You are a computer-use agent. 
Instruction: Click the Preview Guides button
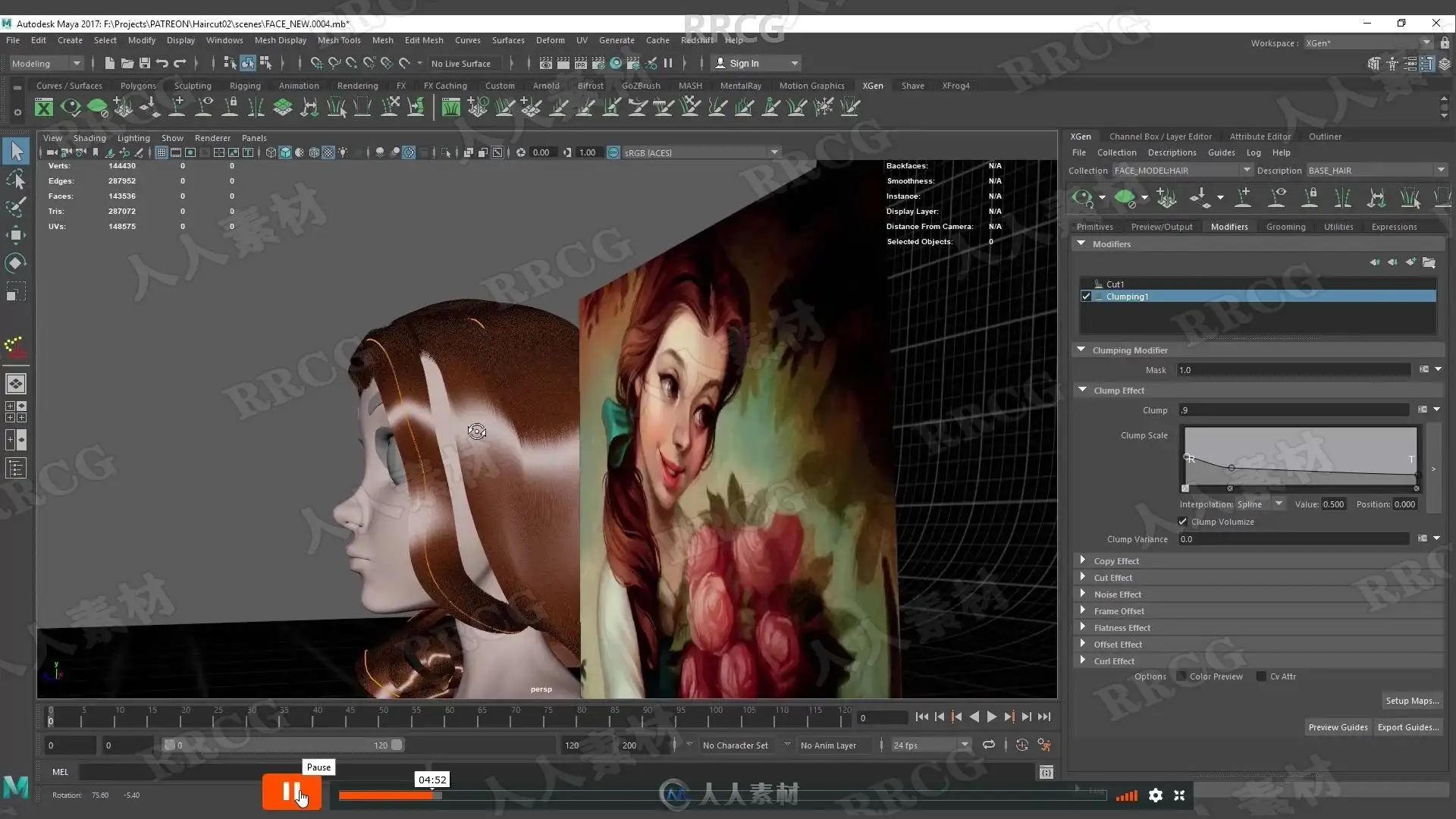pos(1338,727)
